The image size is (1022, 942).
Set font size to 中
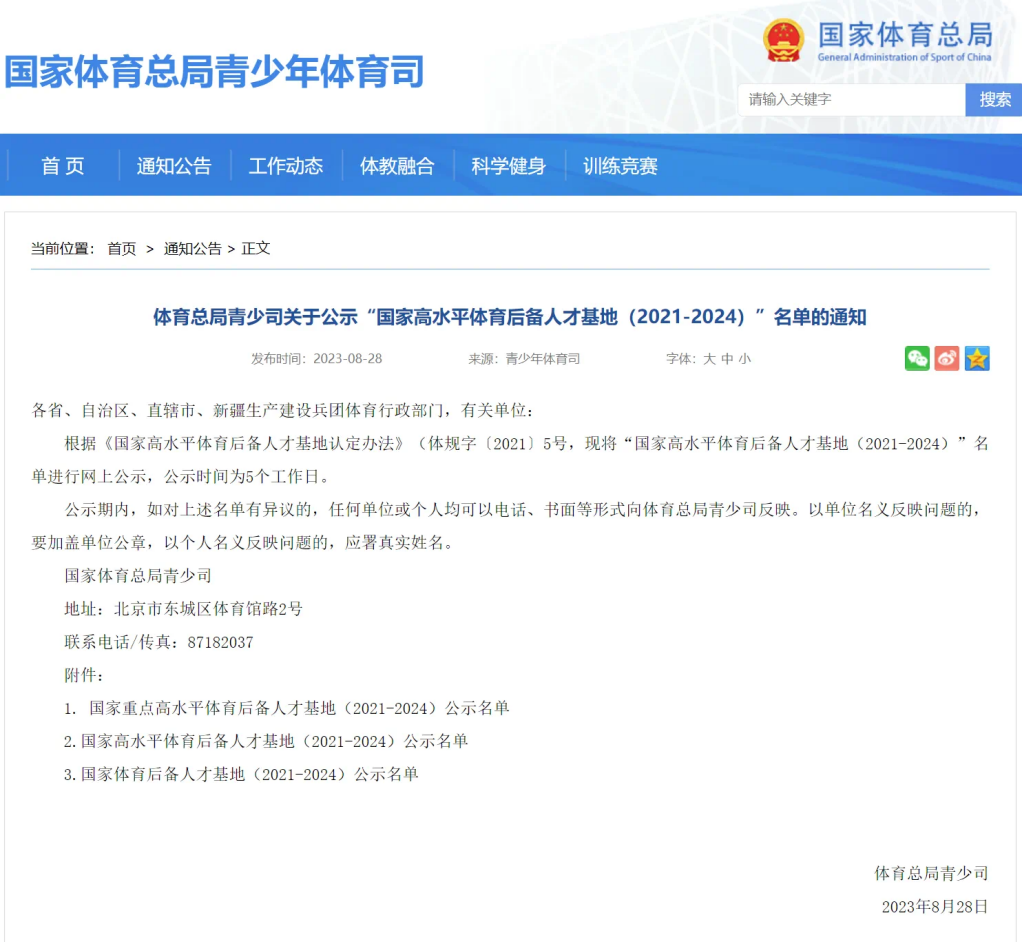[x=727, y=359]
